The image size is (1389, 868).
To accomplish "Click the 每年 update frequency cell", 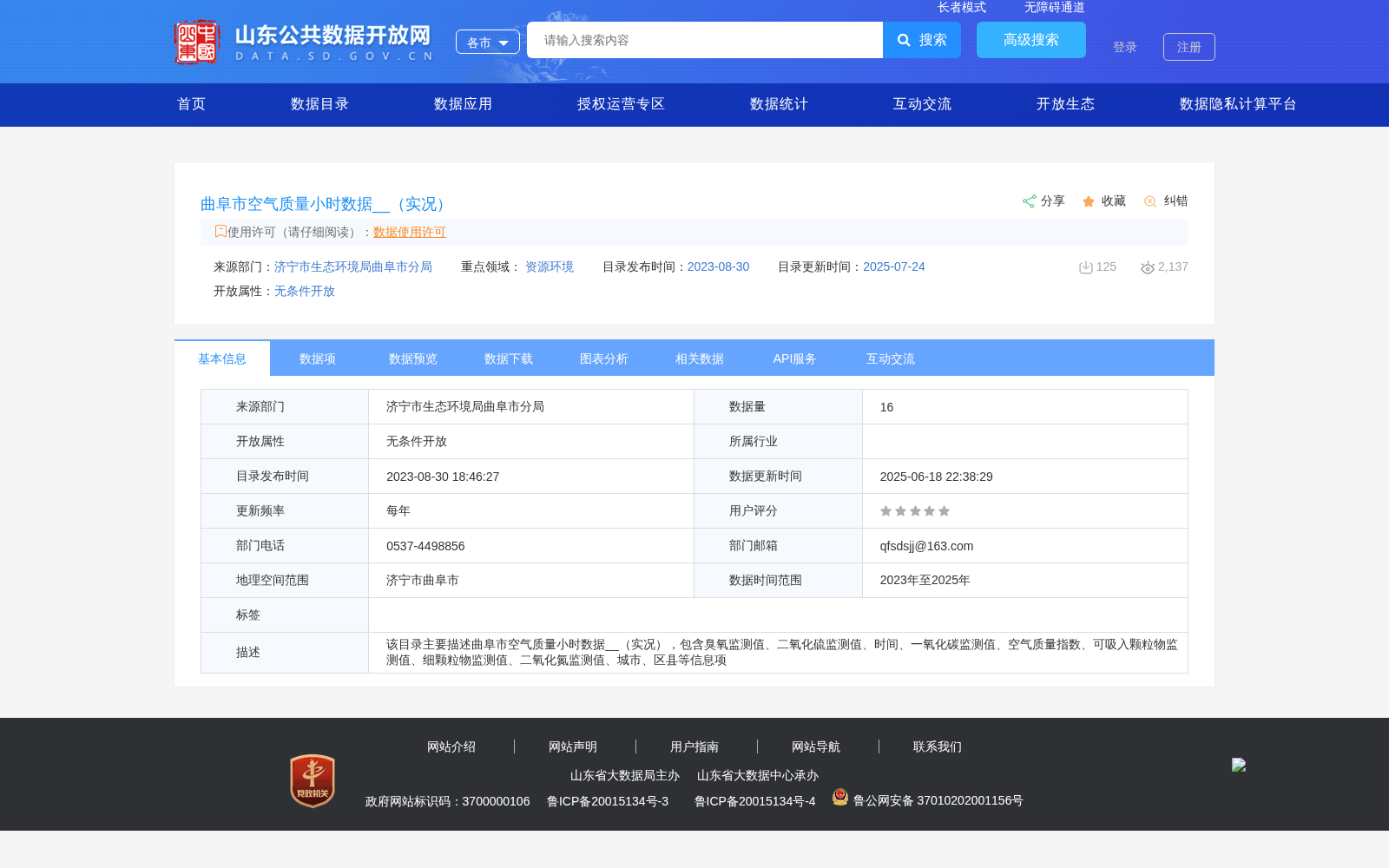I will (531, 511).
